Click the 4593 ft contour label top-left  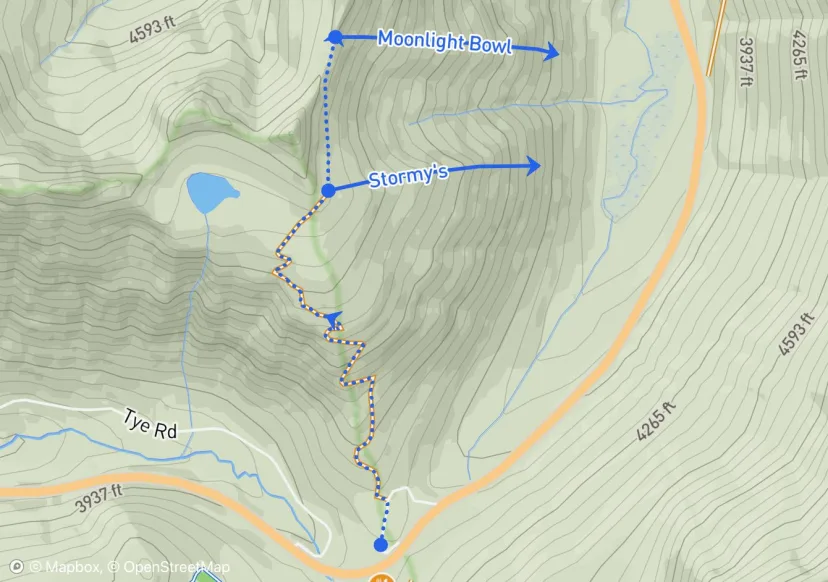tap(152, 29)
